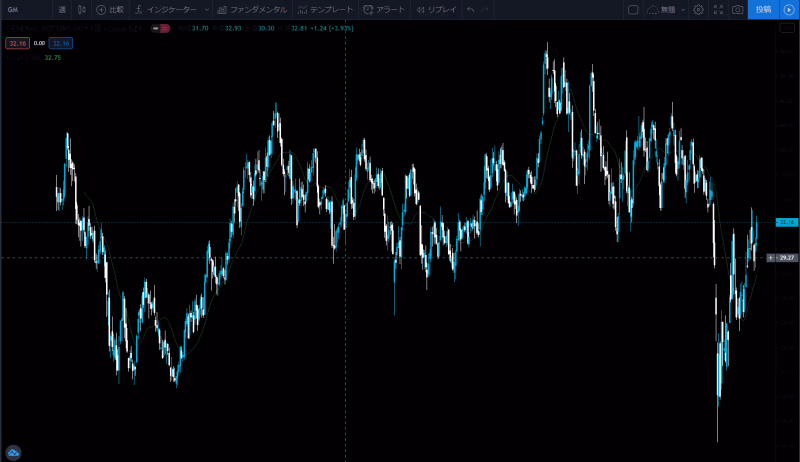This screenshot has width=800, height=462.
Task: Click the compare (比較) symbol button
Action: coord(110,9)
